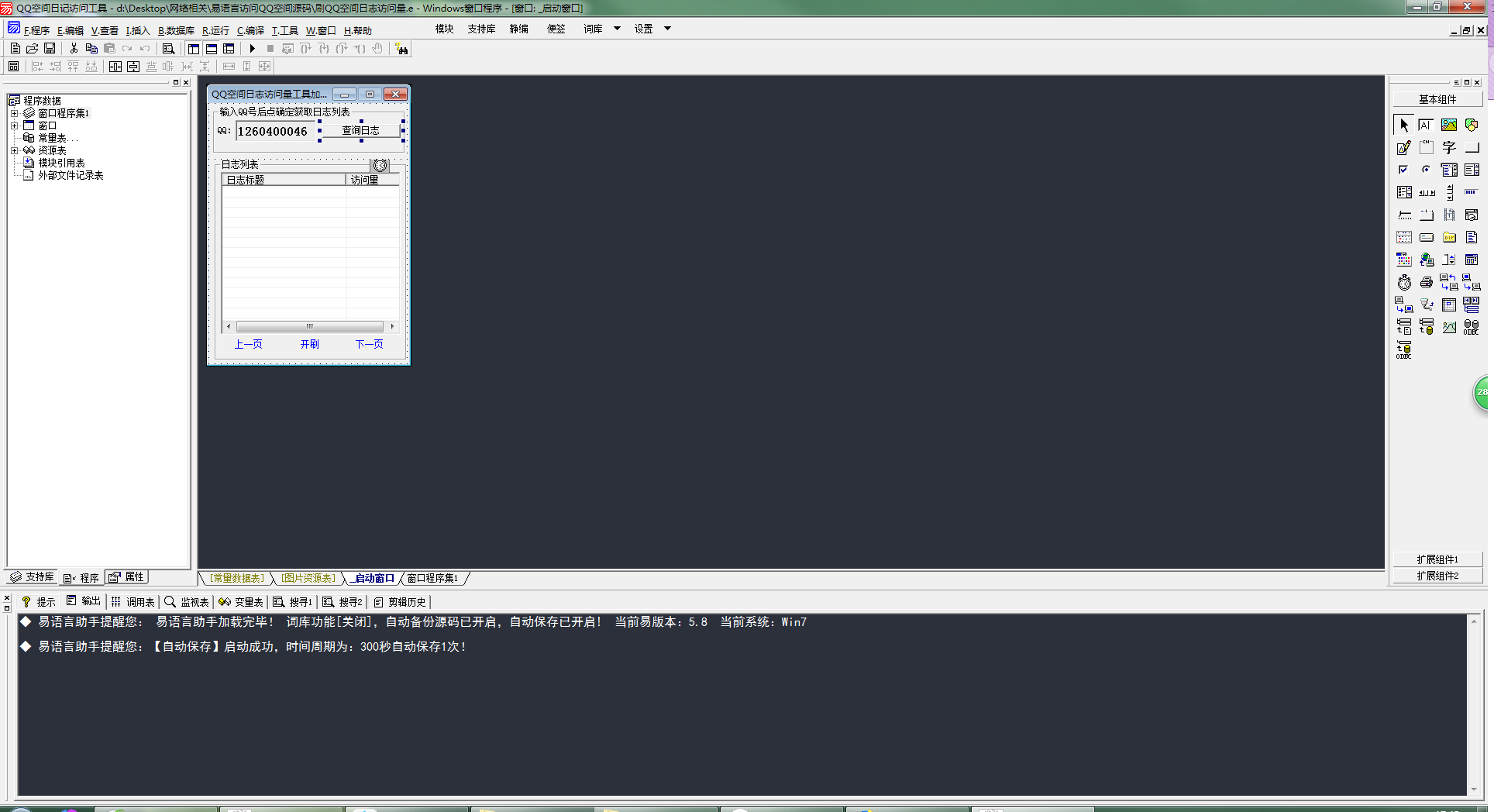Expand the 窗口程序集1 tree node
This screenshot has width=1494, height=812.
[x=14, y=113]
